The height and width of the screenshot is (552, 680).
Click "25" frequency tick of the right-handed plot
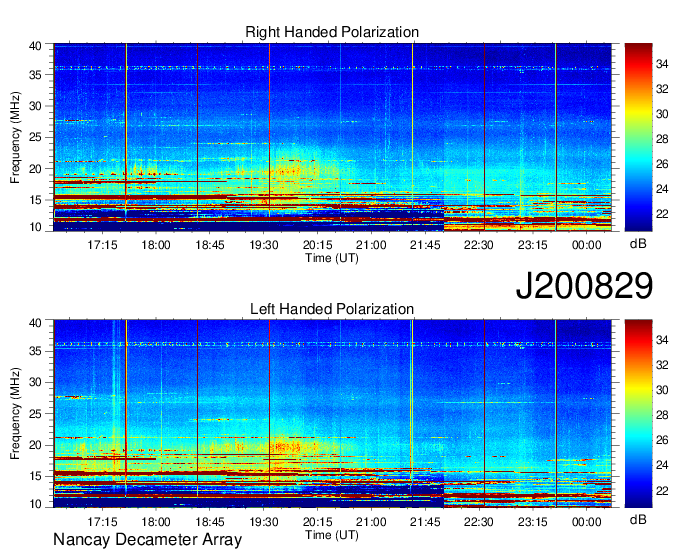pyautogui.click(x=35, y=138)
